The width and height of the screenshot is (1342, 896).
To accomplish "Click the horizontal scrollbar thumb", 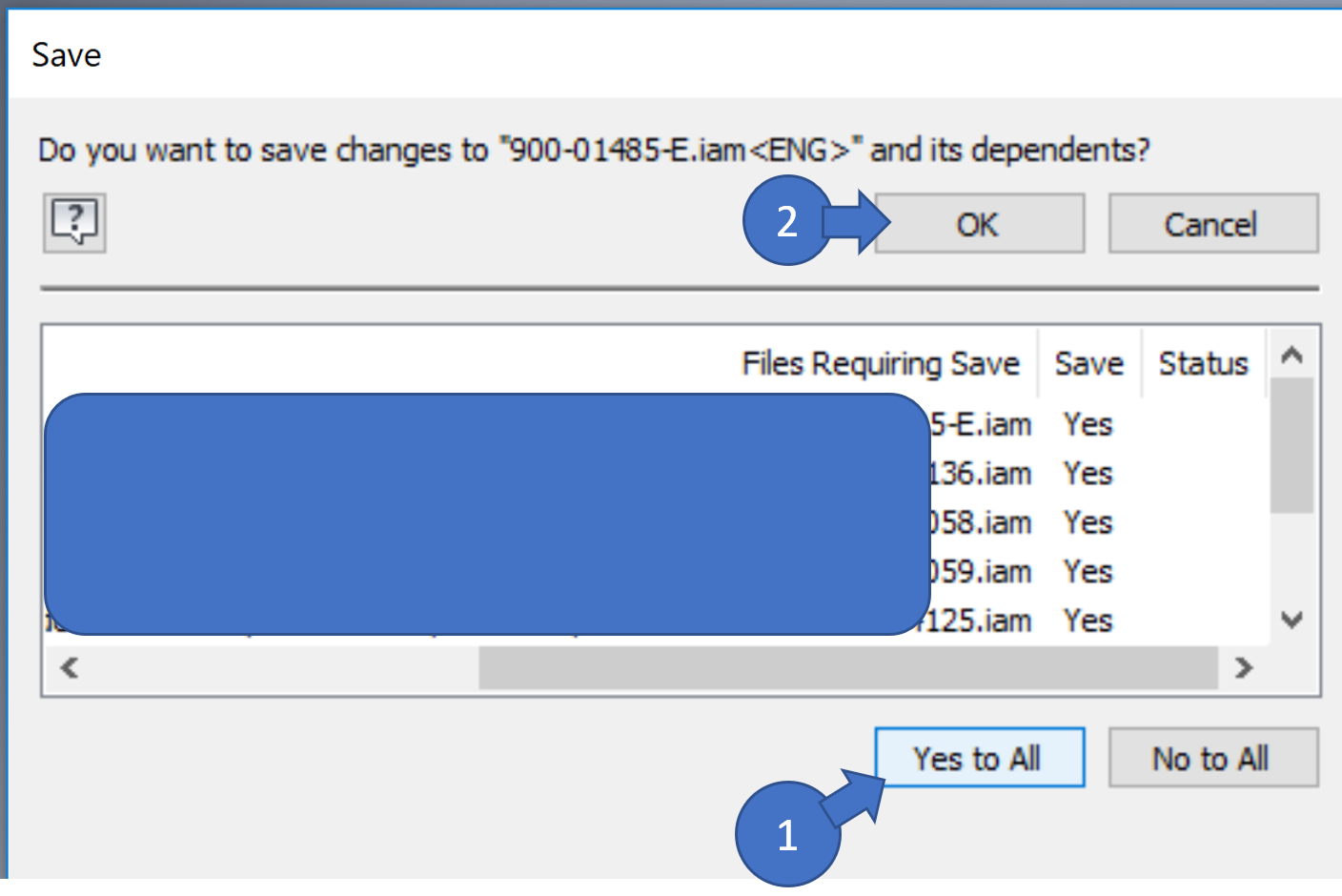I will click(x=847, y=667).
